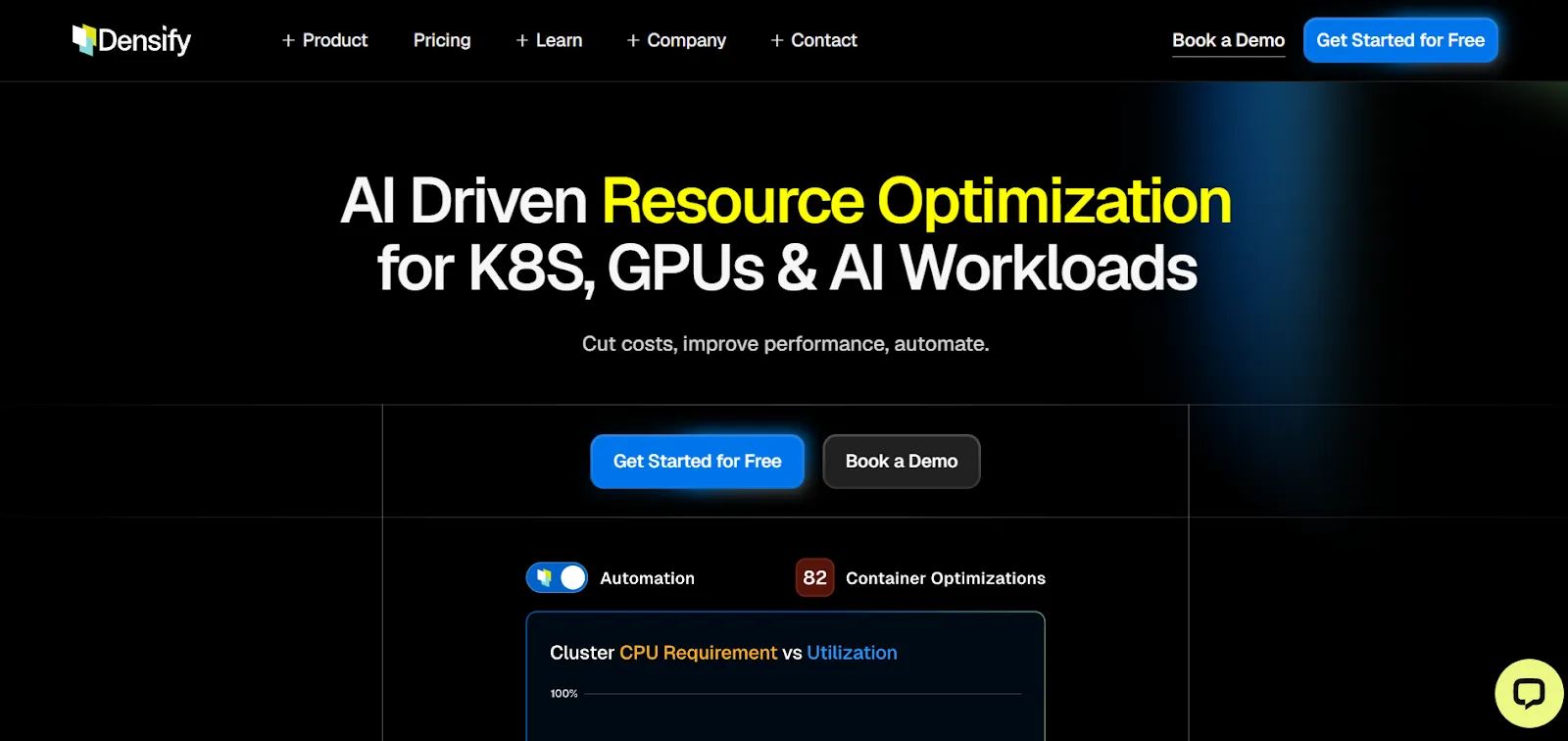Click the plus icon beside Contact
Screen dimensions: 1568x741
pos(777,40)
